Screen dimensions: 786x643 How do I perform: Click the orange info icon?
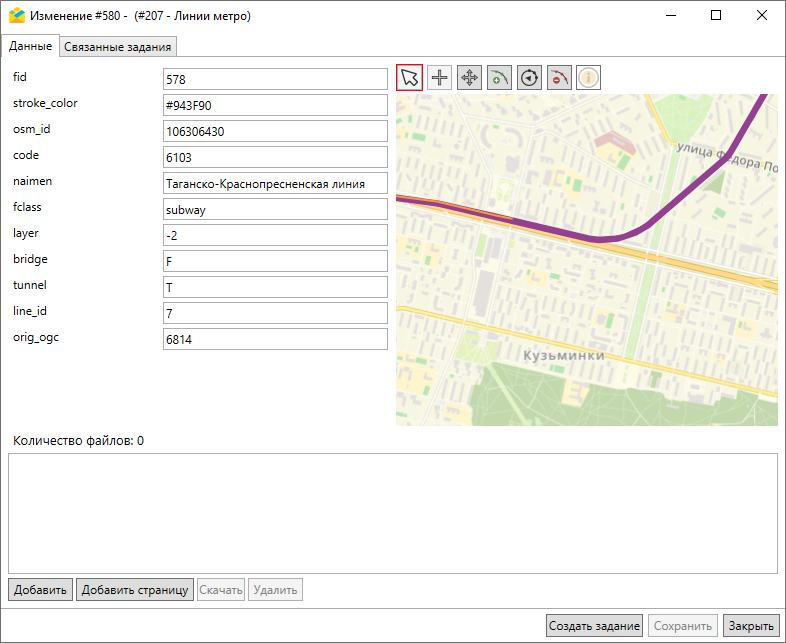click(x=590, y=78)
